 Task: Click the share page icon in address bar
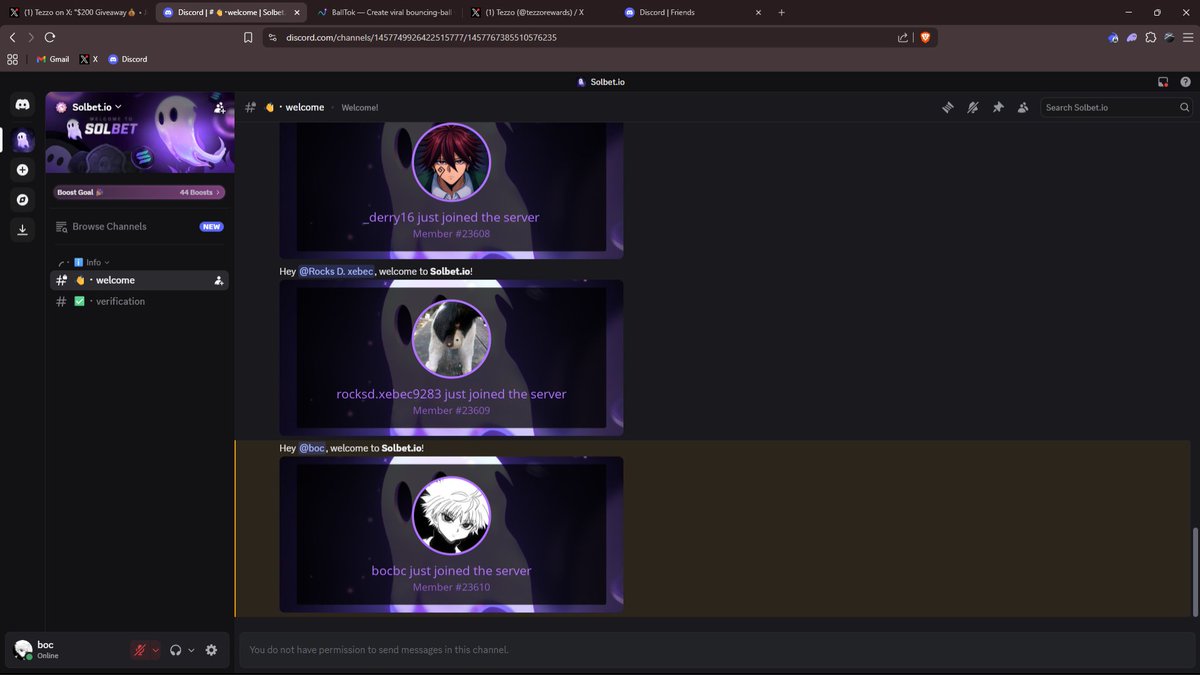tap(903, 37)
